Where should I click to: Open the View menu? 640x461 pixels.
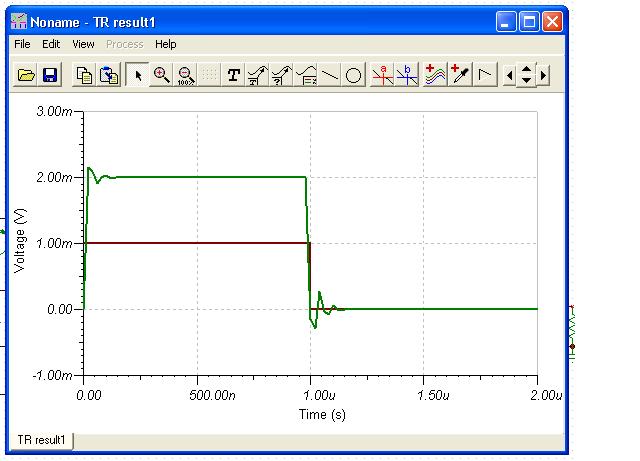coord(83,44)
